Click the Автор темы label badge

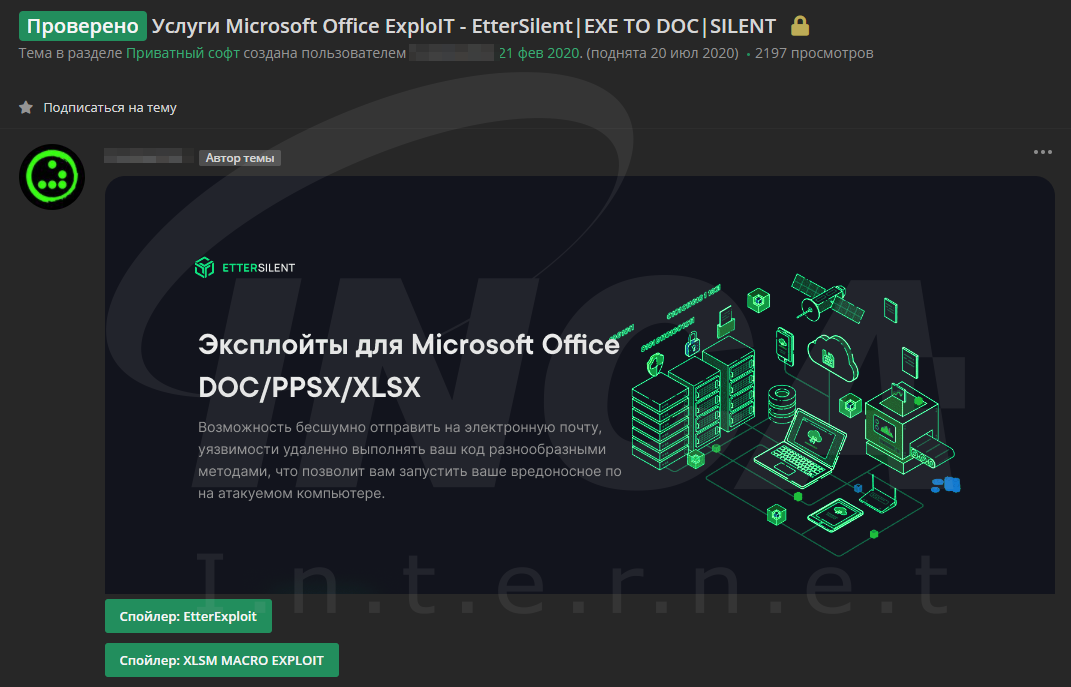(x=240, y=158)
